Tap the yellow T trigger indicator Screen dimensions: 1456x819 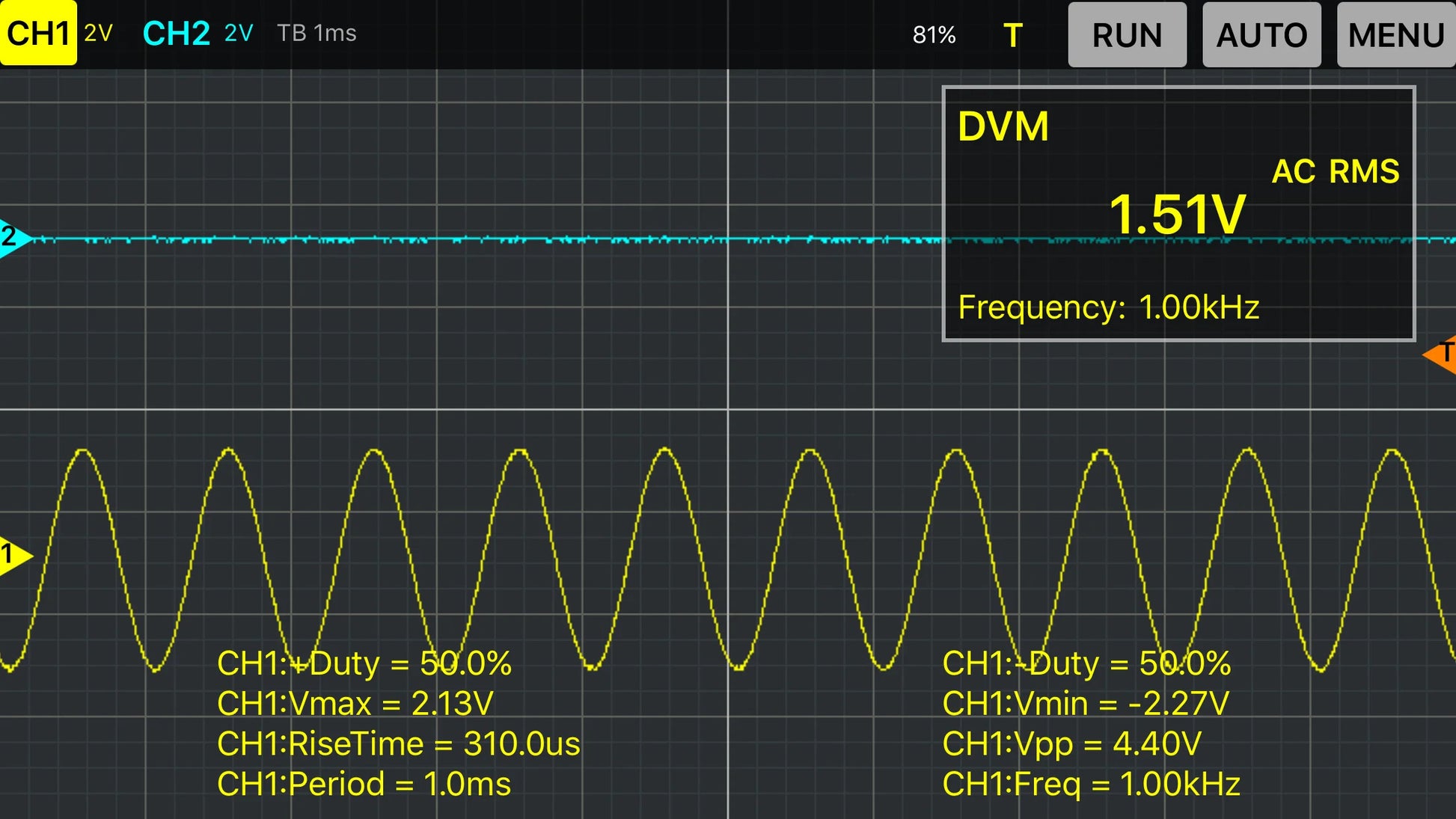[1012, 35]
